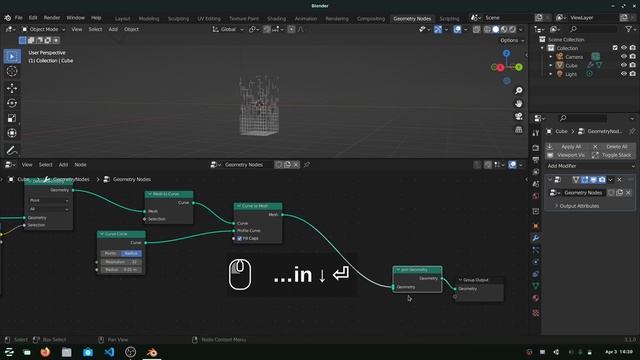Screen dimensions: 640x360
Task: Select the 3D Cursor tool
Action: tap(12, 71)
